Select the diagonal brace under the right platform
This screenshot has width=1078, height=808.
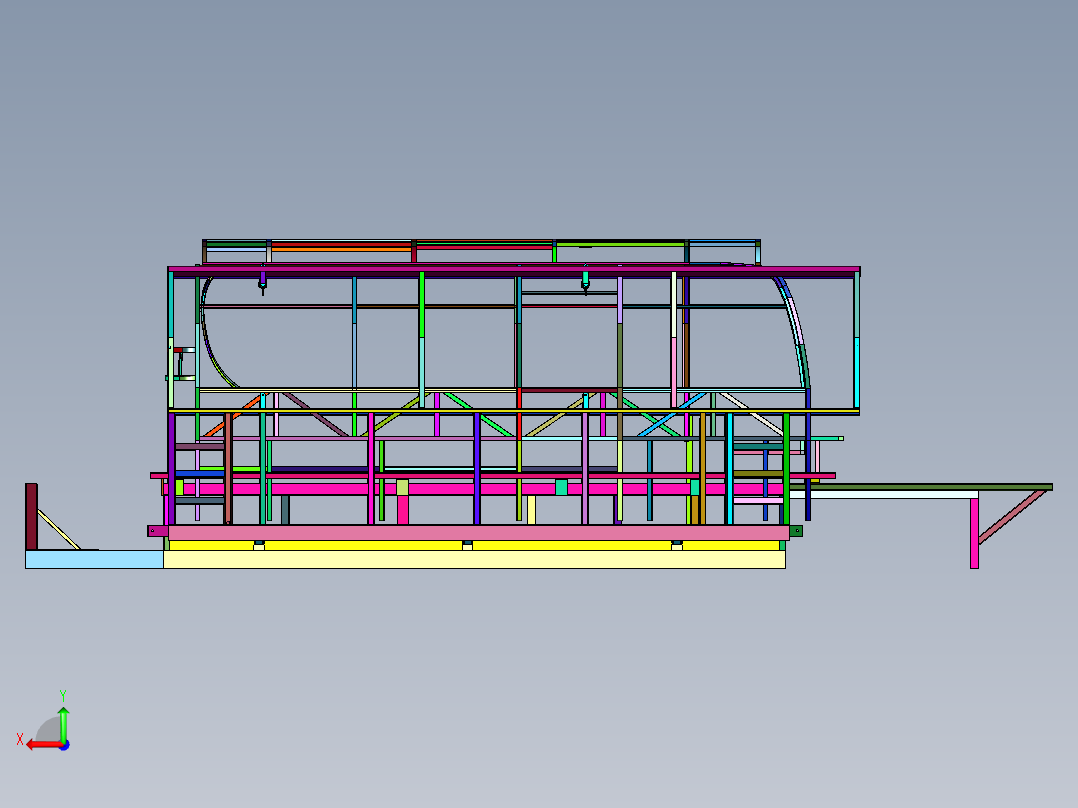click(x=1011, y=516)
